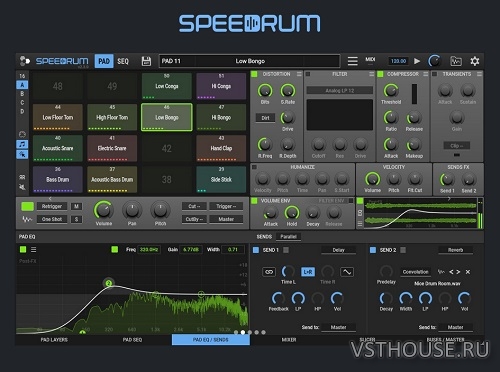Enable the Humanize section square
Viewport: 500px width, 372px height.
[254, 167]
